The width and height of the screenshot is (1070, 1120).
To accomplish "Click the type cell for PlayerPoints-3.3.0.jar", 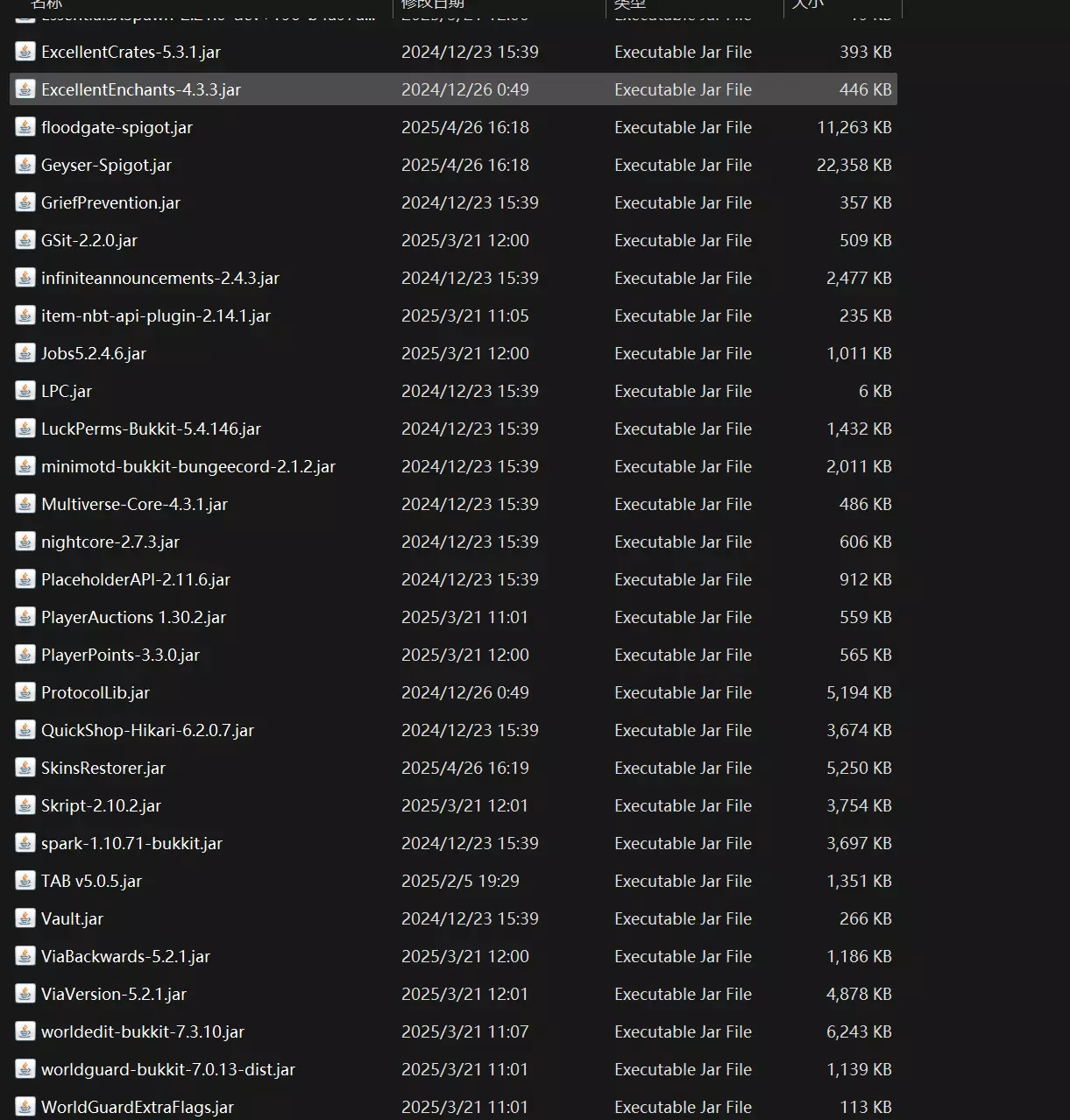I will point(683,655).
